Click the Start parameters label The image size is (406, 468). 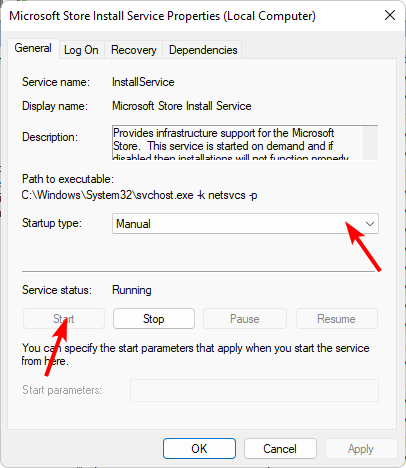[62, 390]
